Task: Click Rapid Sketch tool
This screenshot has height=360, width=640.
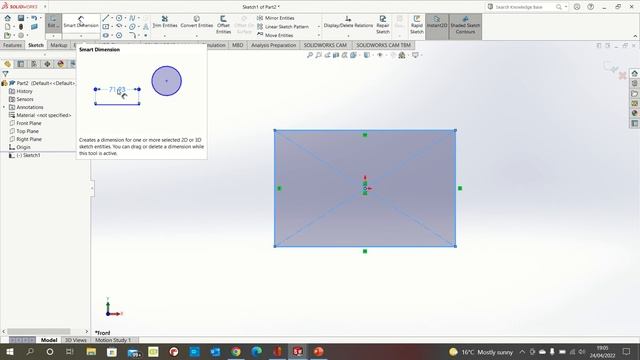Action: tap(417, 24)
